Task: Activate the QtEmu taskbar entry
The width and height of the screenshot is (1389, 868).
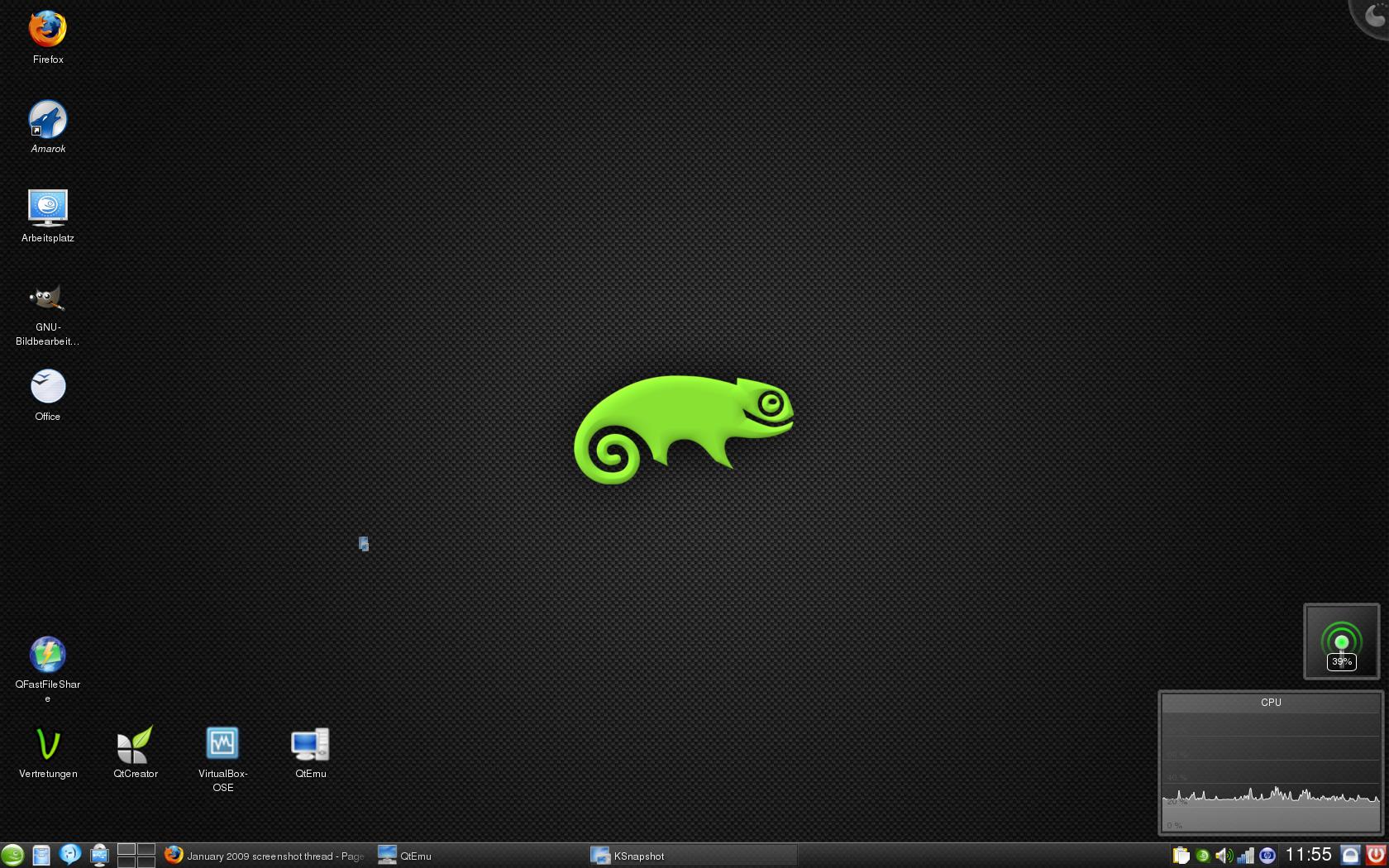Action: tap(480, 856)
